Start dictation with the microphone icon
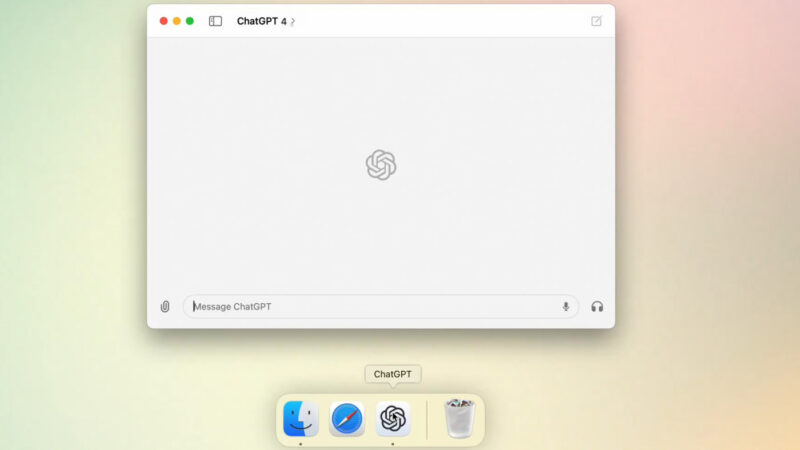Screen dimensions: 800x450 pyautogui.click(x=566, y=306)
